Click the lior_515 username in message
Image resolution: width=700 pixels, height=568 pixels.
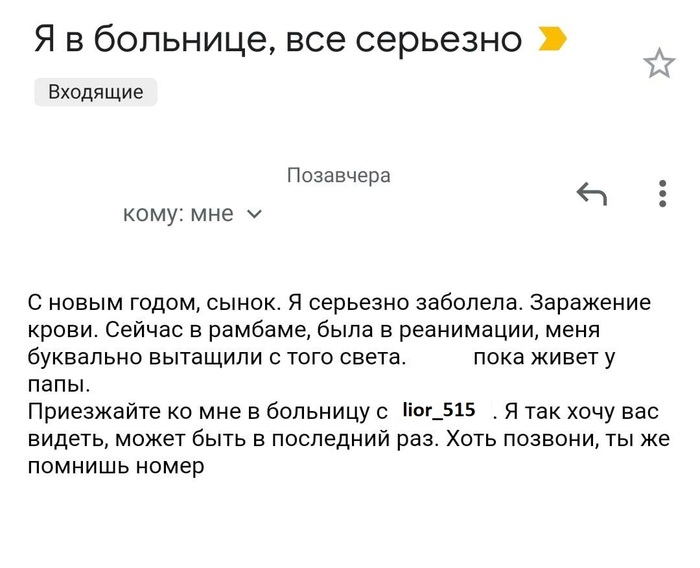pyautogui.click(x=438, y=410)
